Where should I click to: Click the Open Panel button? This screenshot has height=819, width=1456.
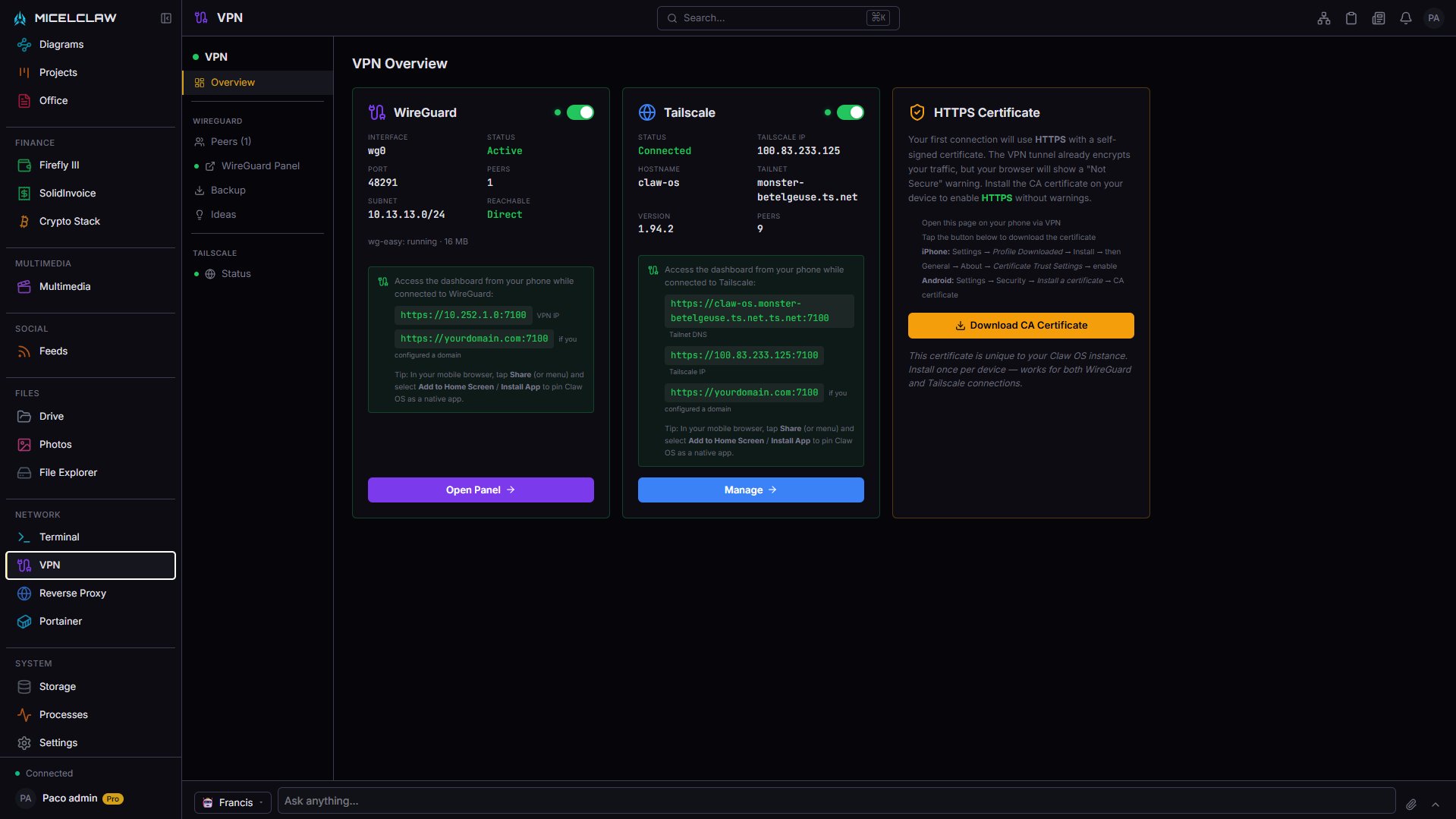(480, 490)
